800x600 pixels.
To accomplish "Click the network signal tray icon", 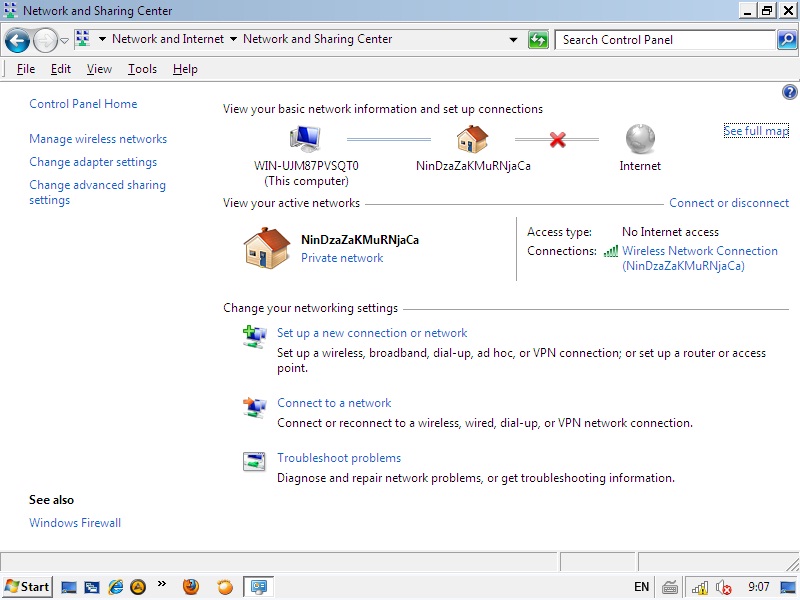I will click(x=699, y=588).
